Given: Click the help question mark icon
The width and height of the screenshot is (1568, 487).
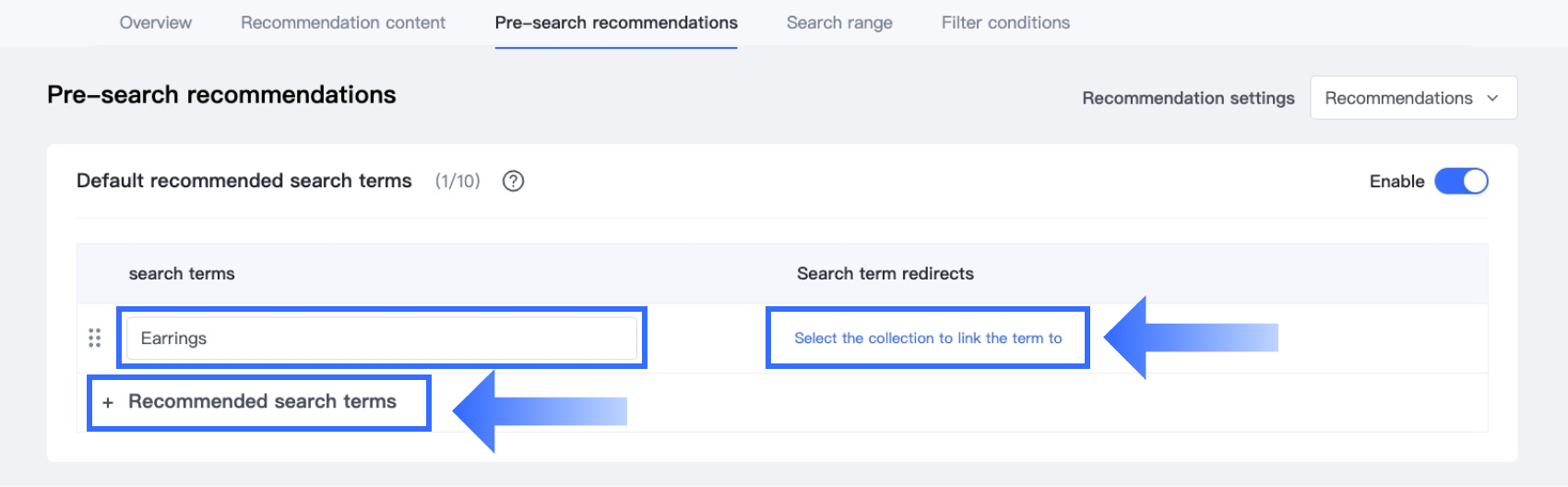Looking at the screenshot, I should 513,181.
